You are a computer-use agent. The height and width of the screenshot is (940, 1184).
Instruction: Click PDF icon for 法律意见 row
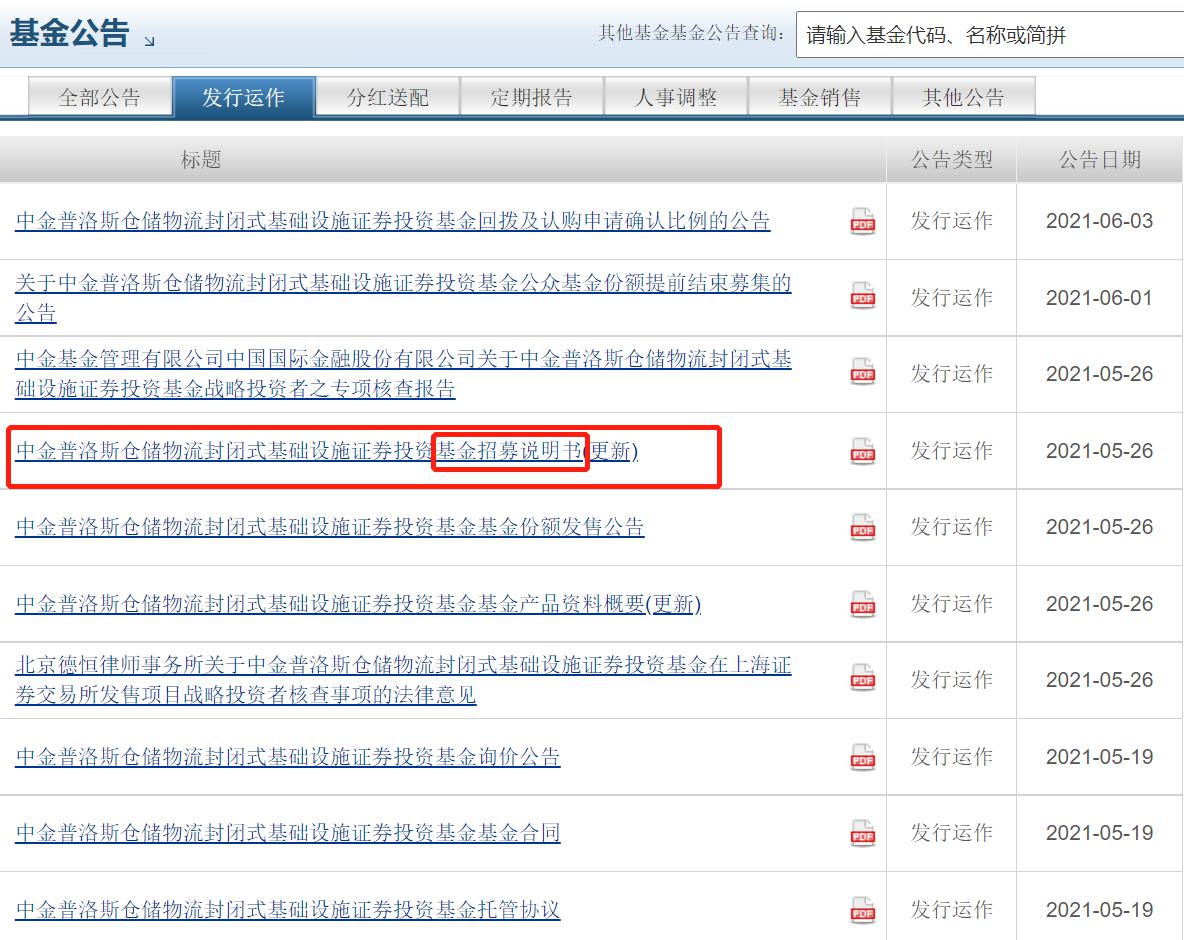coord(862,678)
